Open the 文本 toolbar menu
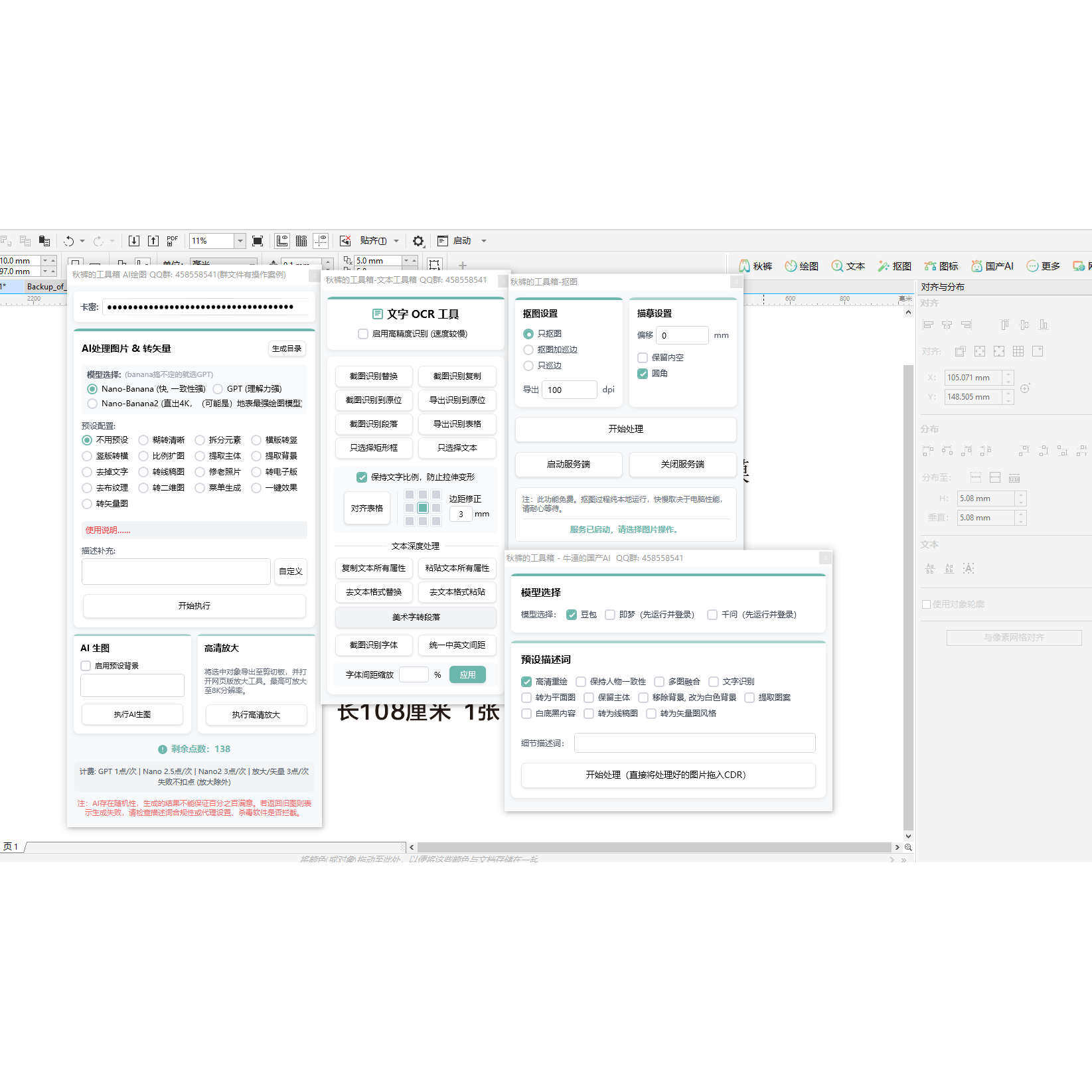1092x1092 pixels. pyautogui.click(x=848, y=266)
